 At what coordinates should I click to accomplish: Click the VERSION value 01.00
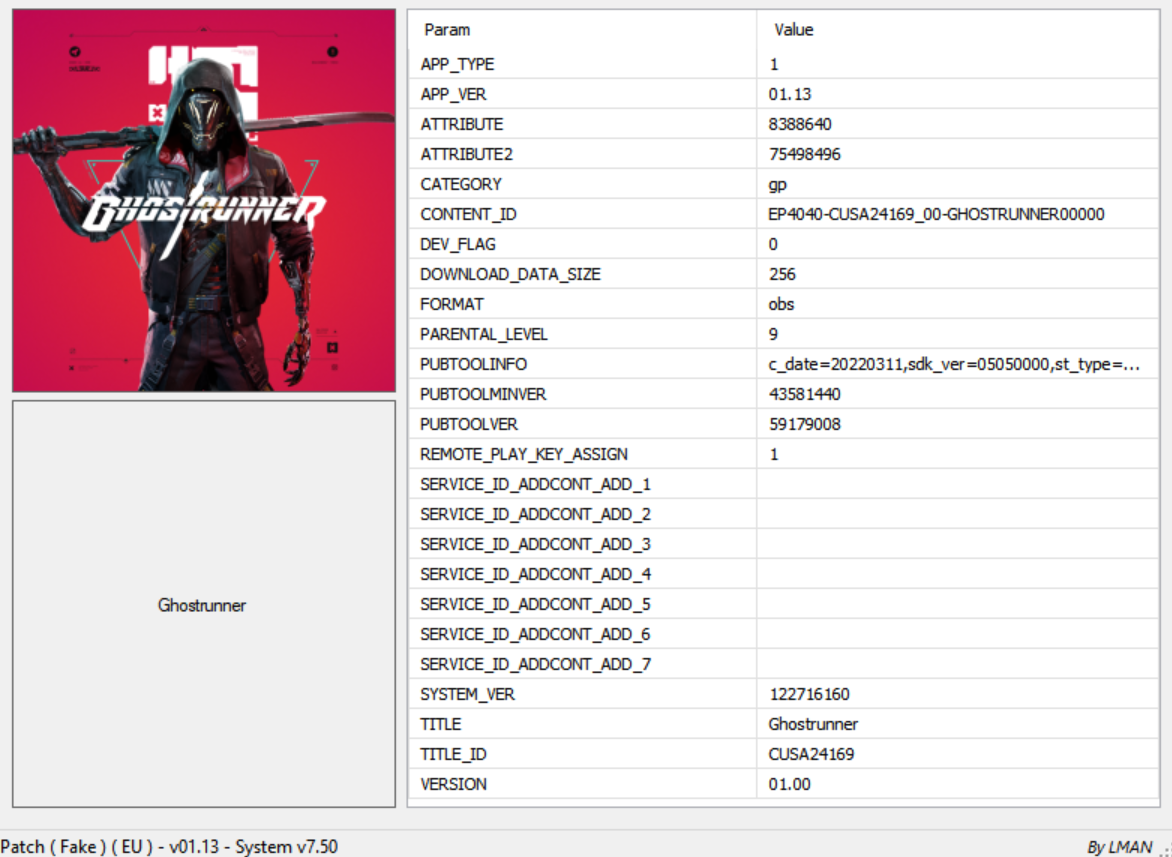point(789,784)
